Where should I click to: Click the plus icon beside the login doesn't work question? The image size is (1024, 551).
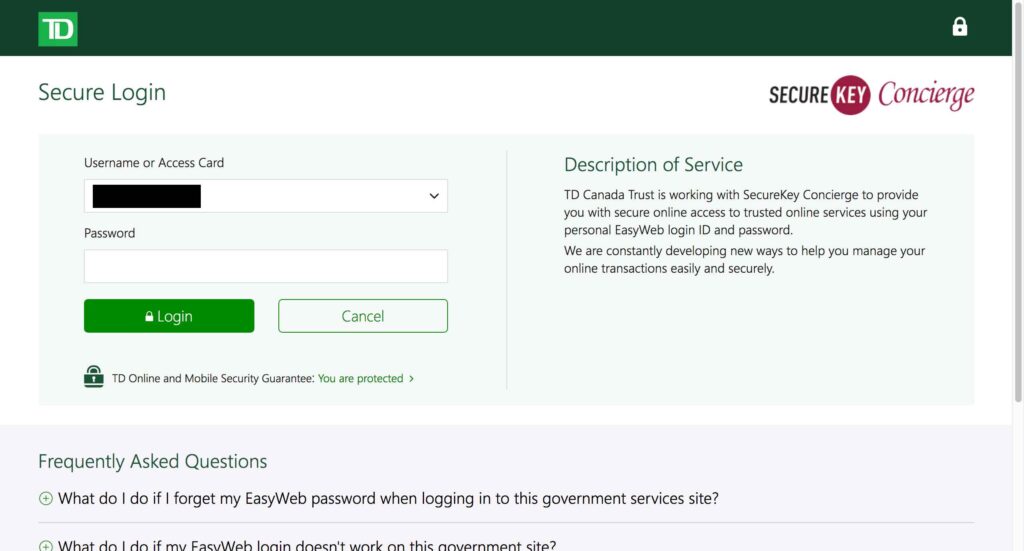point(45,546)
